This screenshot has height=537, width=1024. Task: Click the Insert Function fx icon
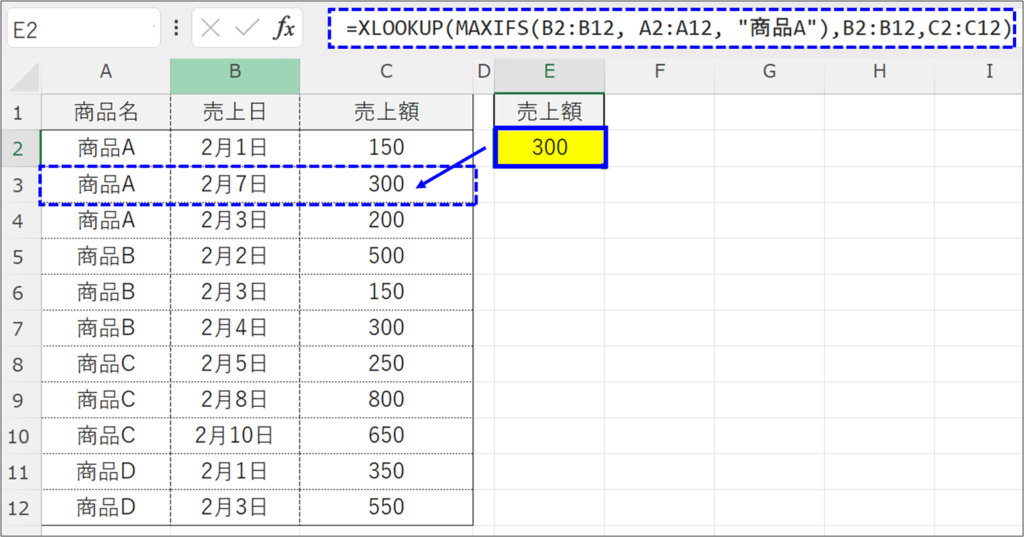click(x=285, y=28)
